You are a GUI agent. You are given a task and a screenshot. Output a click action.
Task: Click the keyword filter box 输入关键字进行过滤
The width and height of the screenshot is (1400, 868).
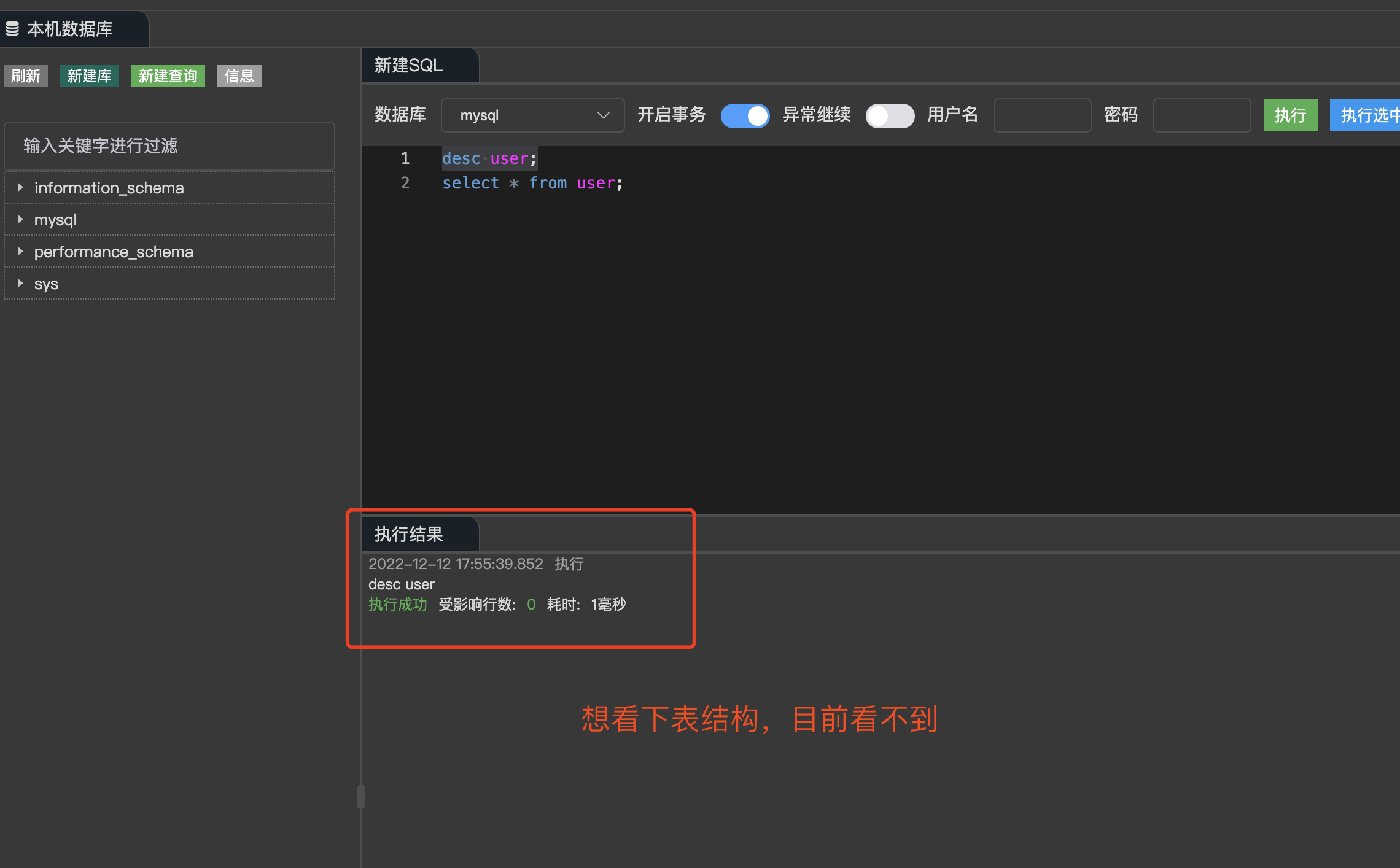(x=169, y=146)
